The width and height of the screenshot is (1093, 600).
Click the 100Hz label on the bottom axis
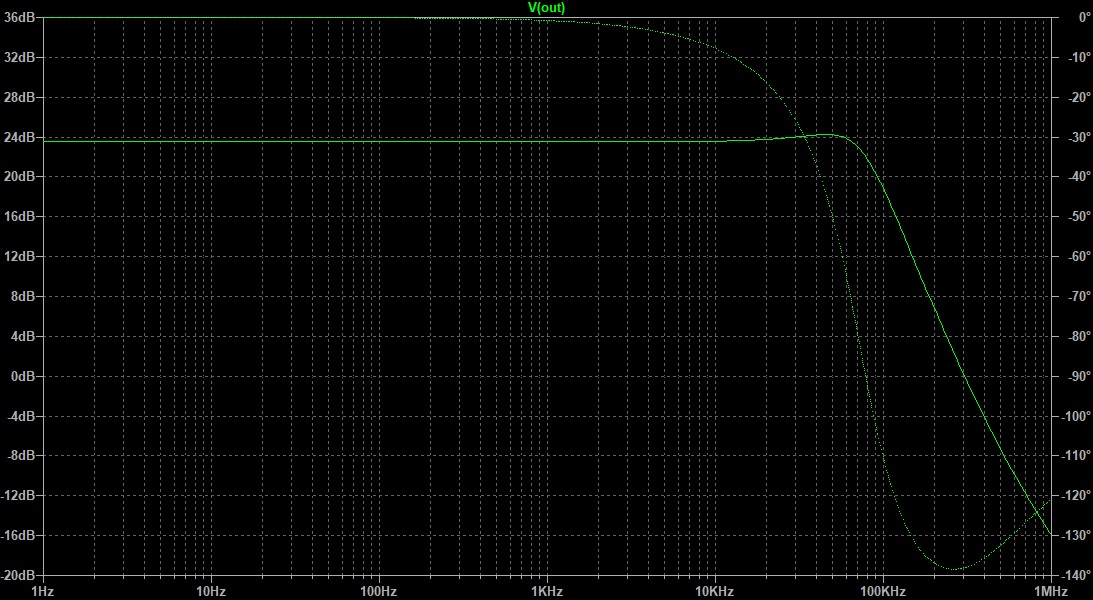pos(378,589)
